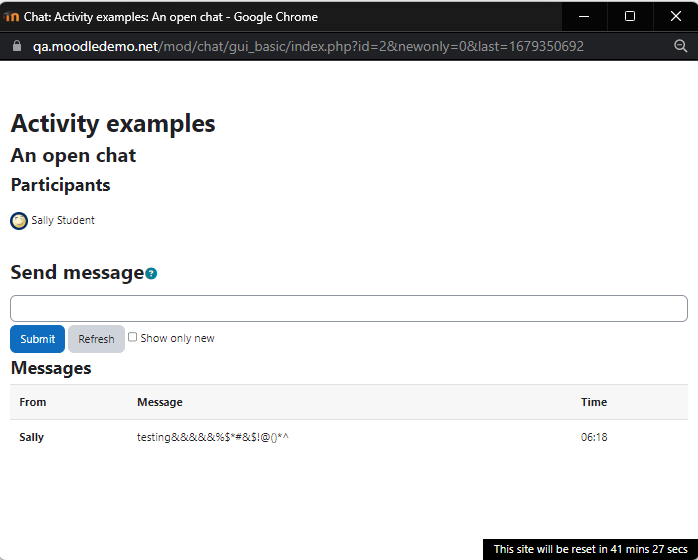Close the Chrome chat window
The height and width of the screenshot is (560, 698).
click(676, 16)
